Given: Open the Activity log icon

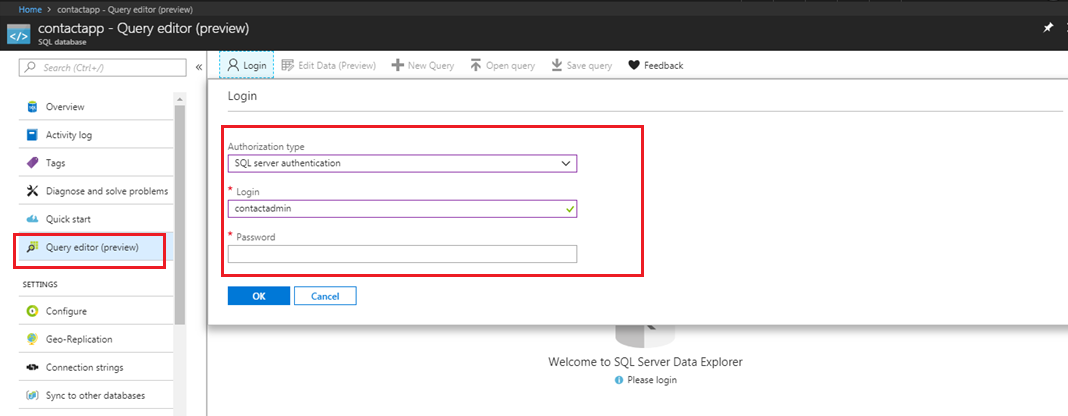Looking at the screenshot, I should point(32,135).
